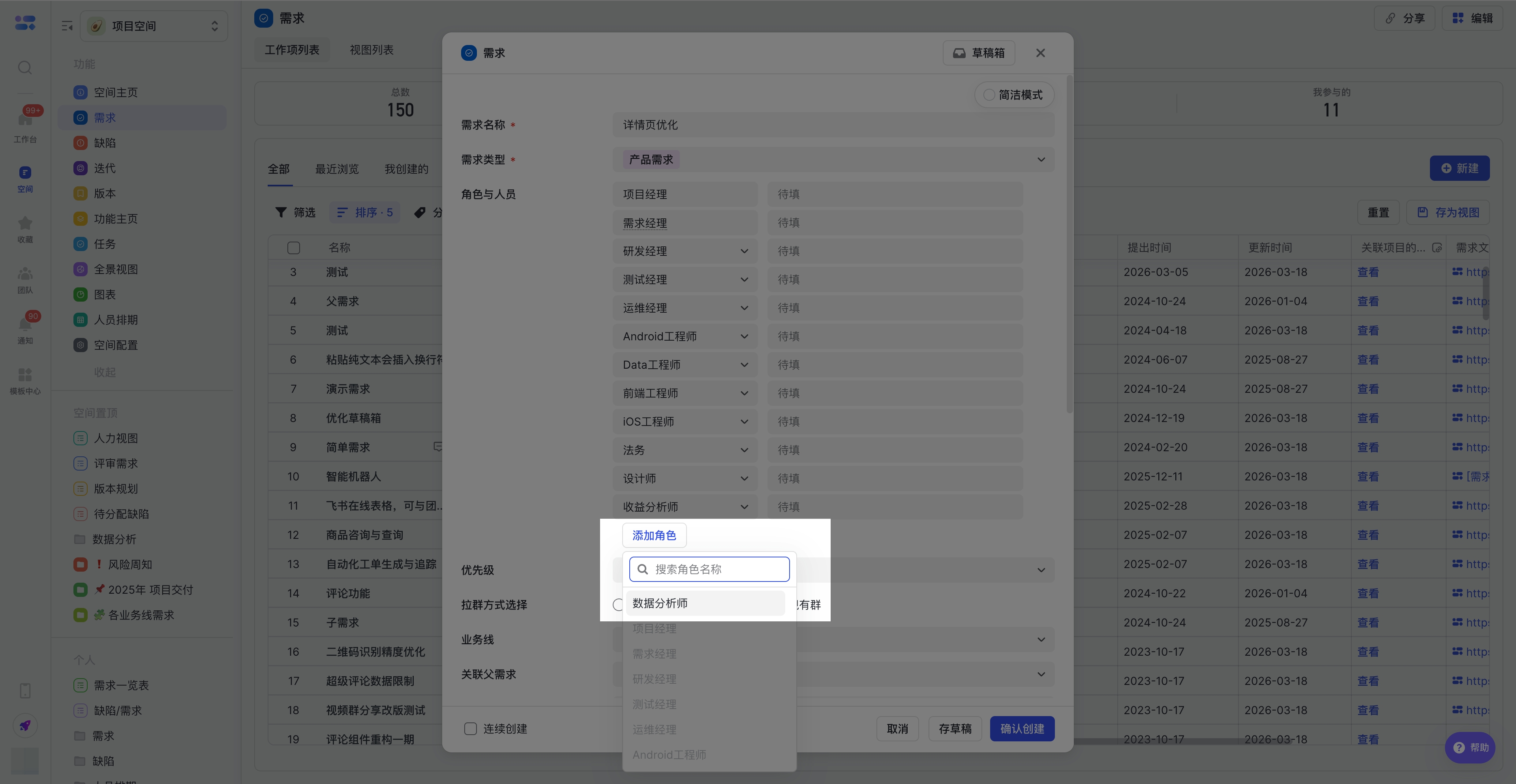Screen dimensions: 1516x784
Task: Open 全景视图 in sidebar
Action: 143,269
